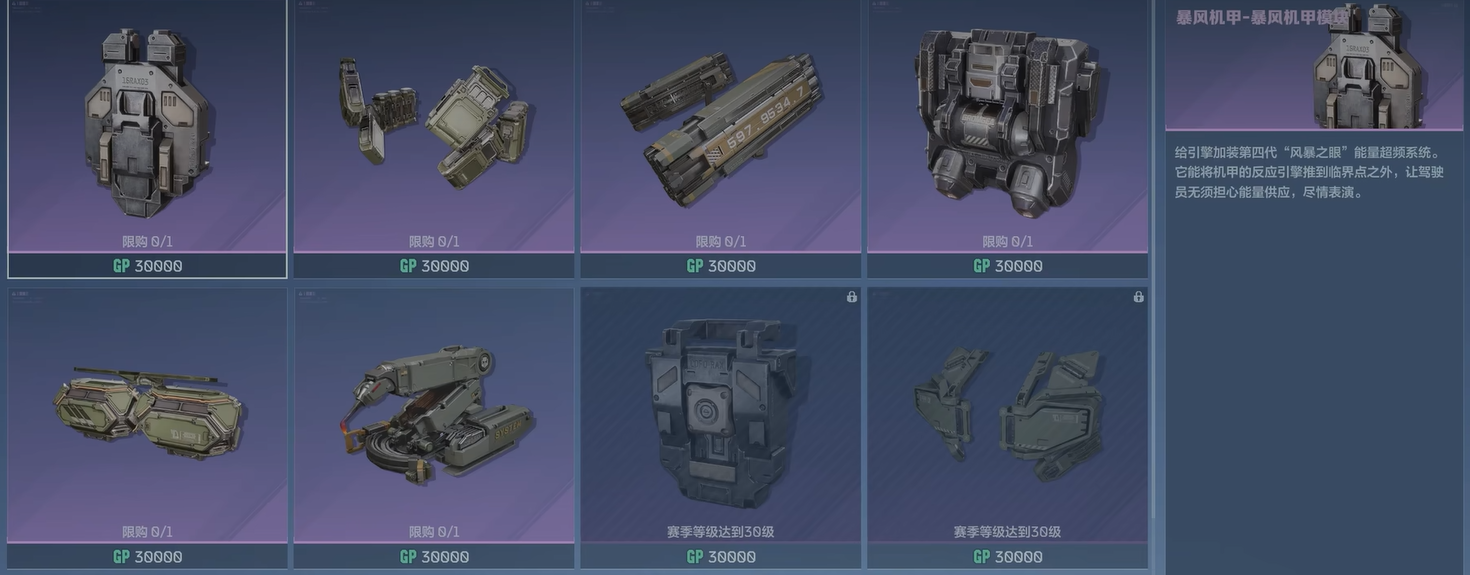The image size is (1470, 575).
Task: Click GP 30000 price under twin-thruster jetpack
Action: tap(1008, 266)
